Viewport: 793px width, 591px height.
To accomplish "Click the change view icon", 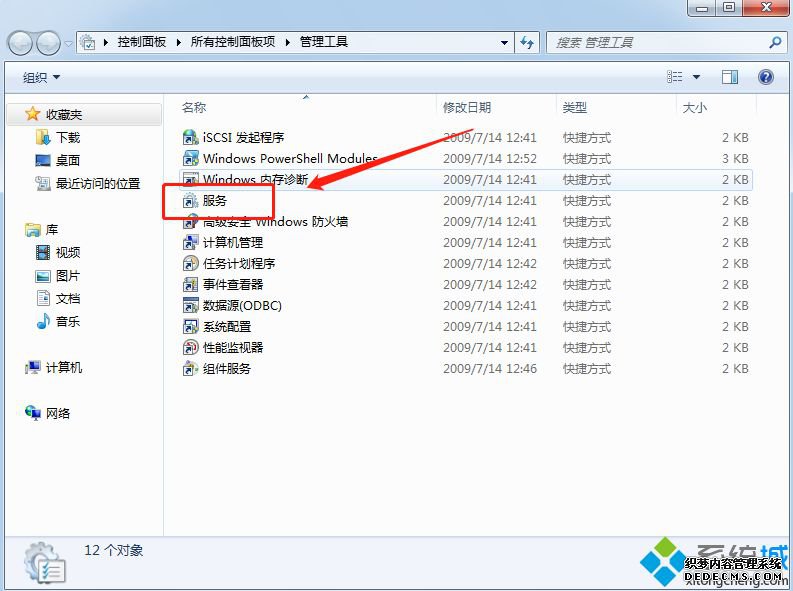I will (674, 77).
